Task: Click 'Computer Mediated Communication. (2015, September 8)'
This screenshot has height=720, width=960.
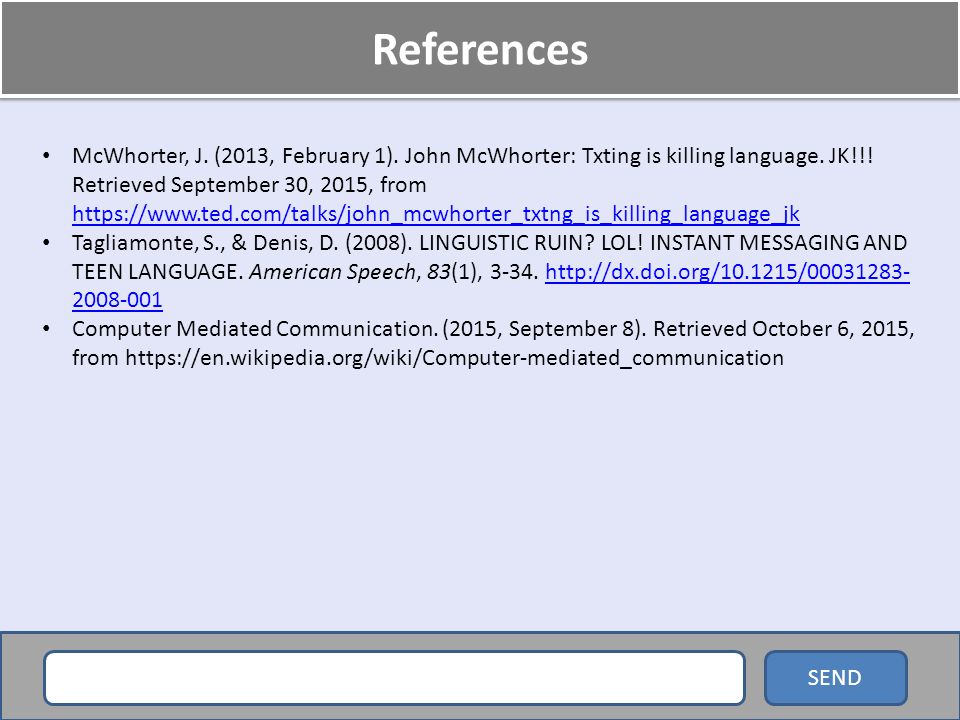Action: pos(359,329)
